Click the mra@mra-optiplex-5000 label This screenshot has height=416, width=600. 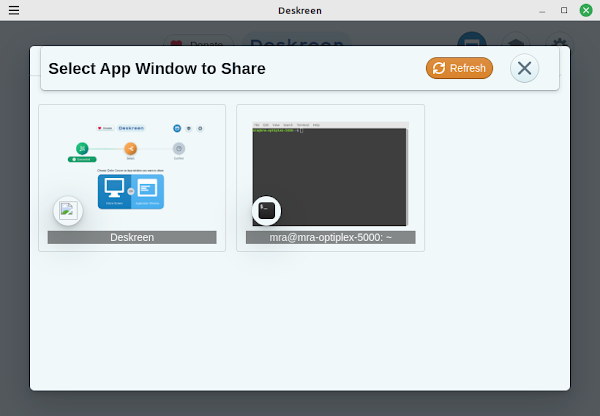331,237
